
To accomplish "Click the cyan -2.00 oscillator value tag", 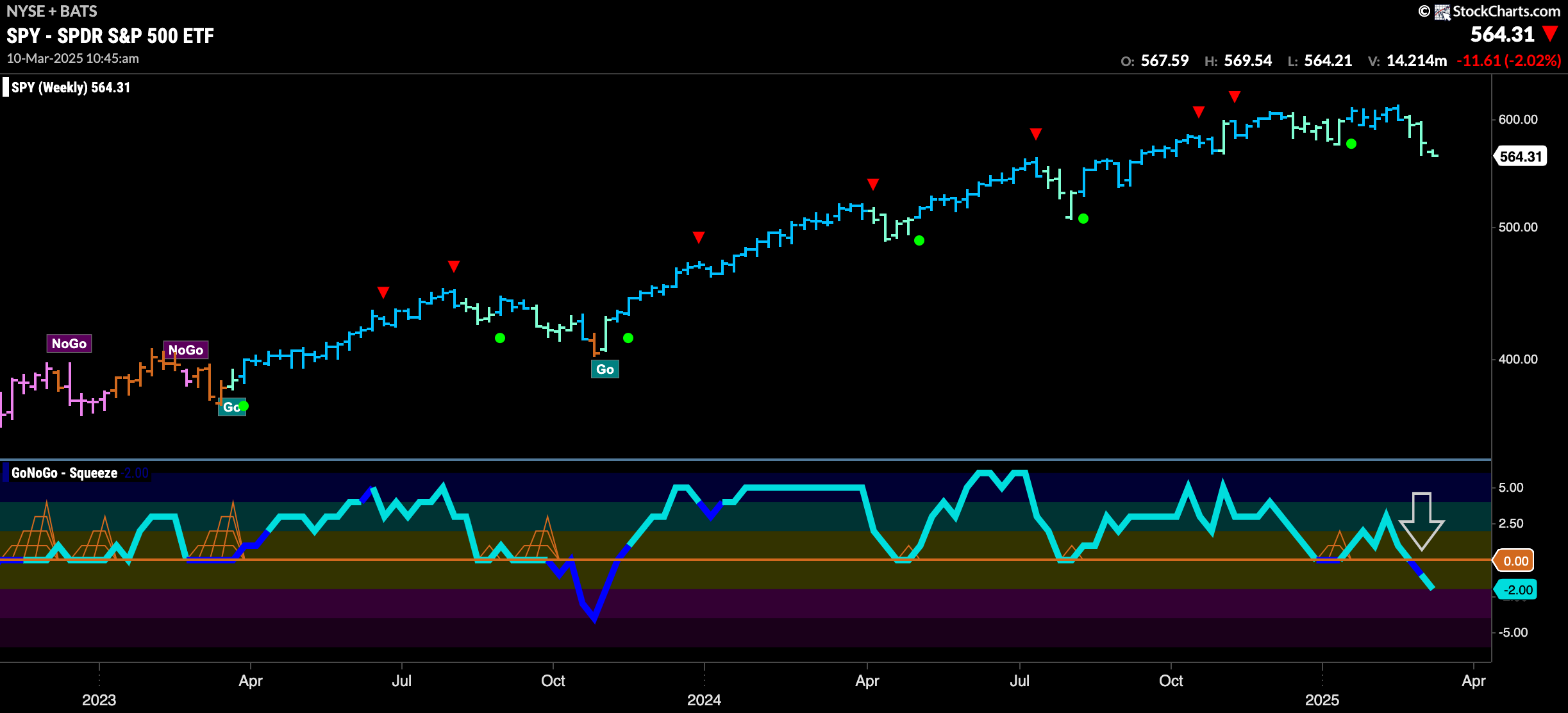I will [1516, 590].
